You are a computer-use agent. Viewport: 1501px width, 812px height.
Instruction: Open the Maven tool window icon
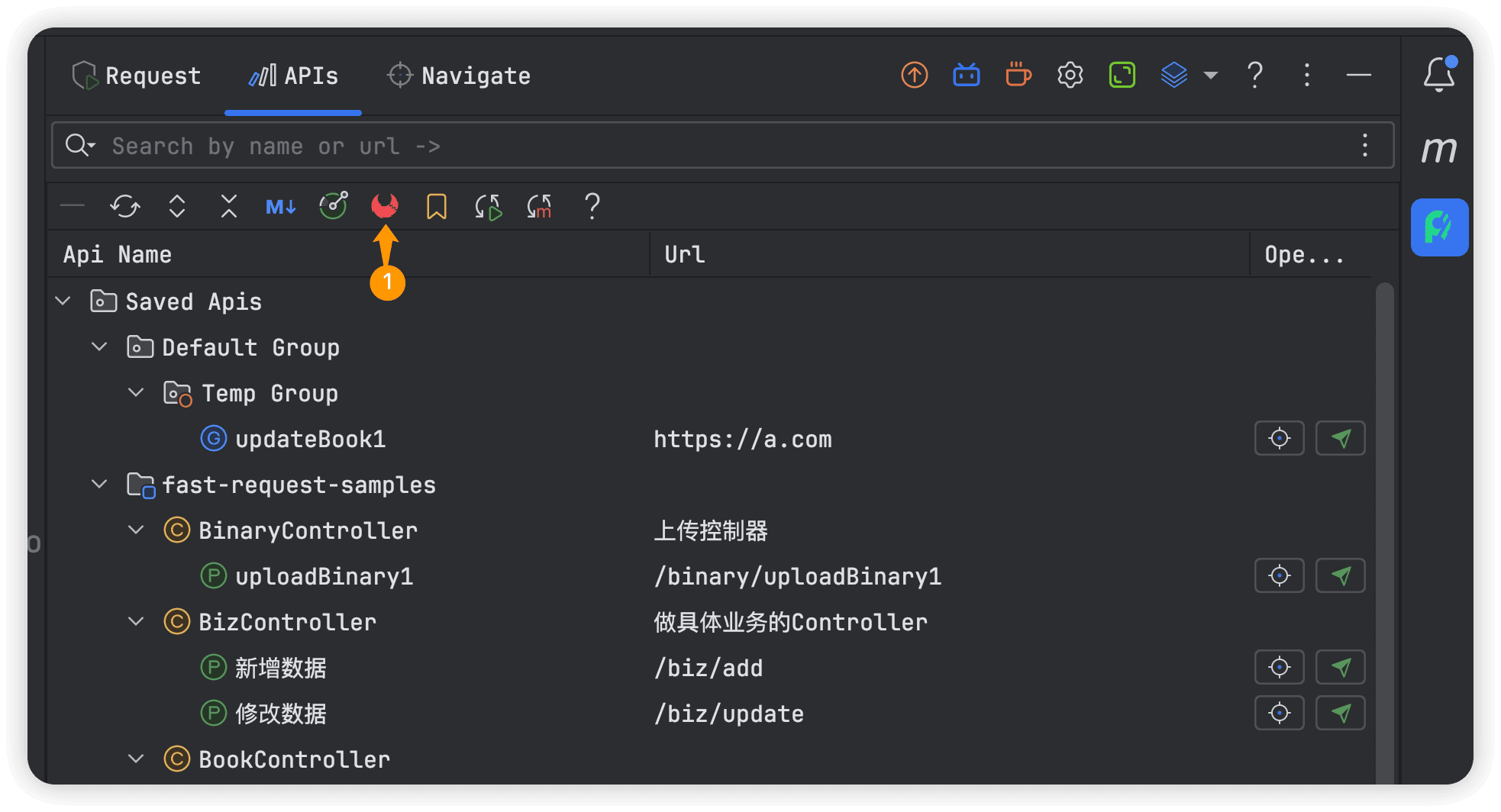coord(1439,149)
